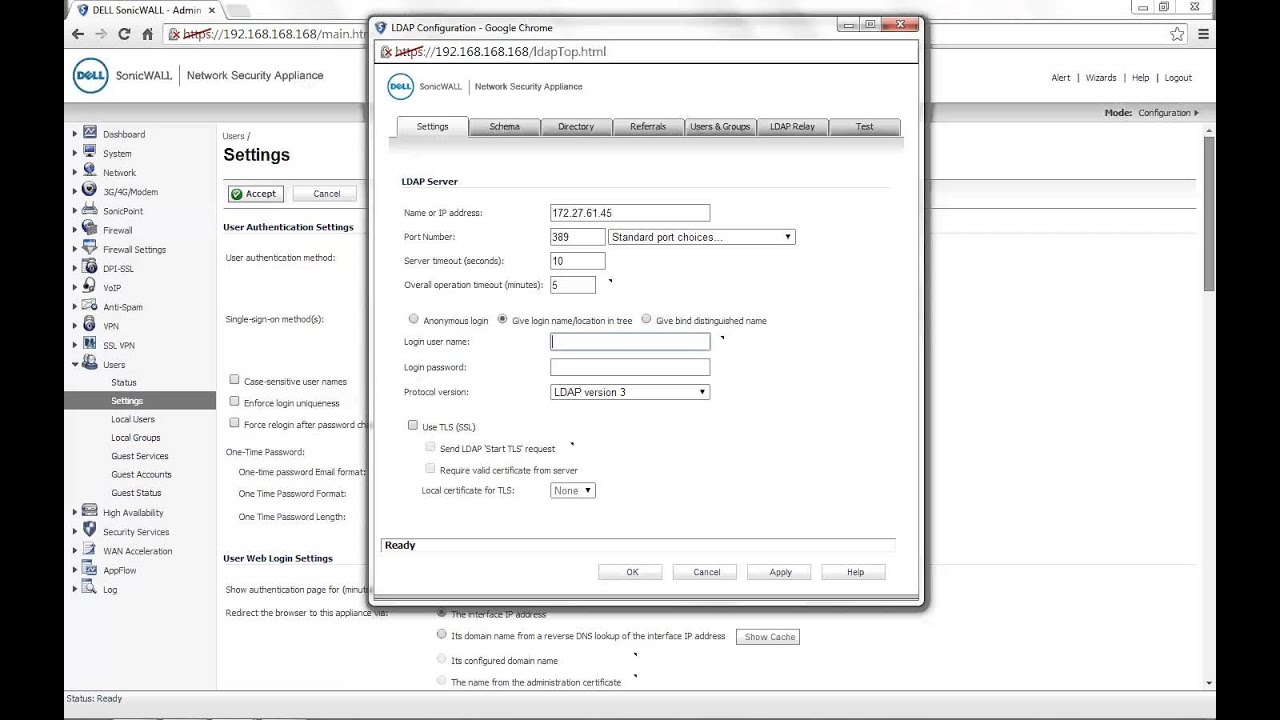Click Dell logo in LDAP popup
Image resolution: width=1280 pixels, height=720 pixels.
[x=400, y=86]
